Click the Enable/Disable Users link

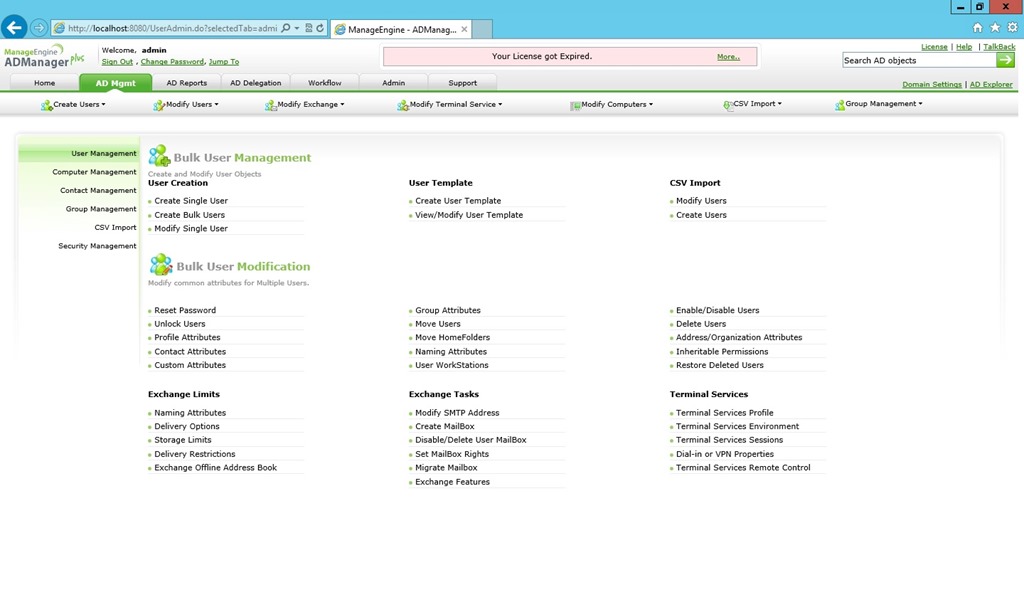718,310
